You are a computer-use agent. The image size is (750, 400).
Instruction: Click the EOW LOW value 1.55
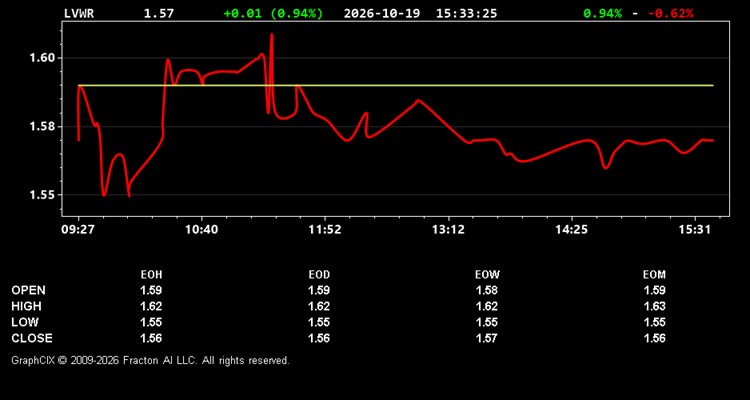click(487, 322)
